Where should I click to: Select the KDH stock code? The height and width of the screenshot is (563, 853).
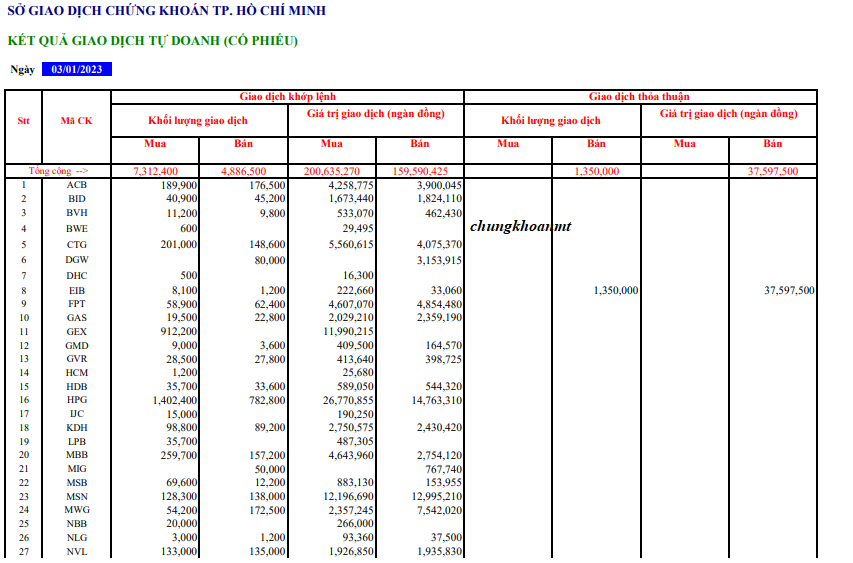(77, 428)
